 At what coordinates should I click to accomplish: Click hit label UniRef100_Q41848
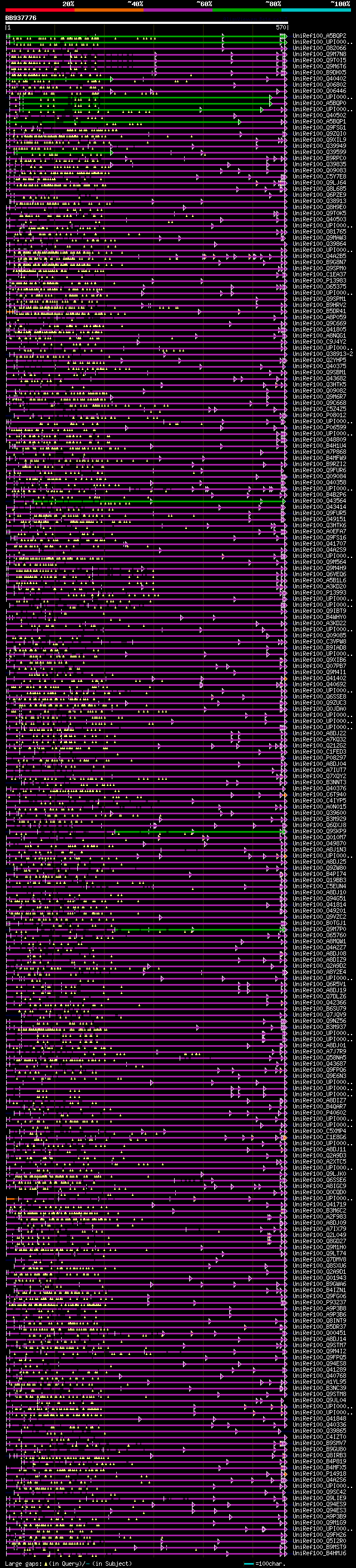point(319,1418)
